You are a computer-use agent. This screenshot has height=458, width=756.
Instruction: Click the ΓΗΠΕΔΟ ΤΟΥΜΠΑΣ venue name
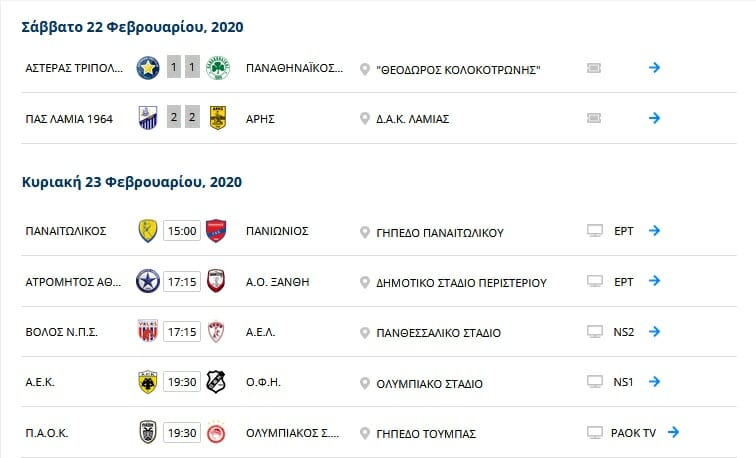(426, 434)
